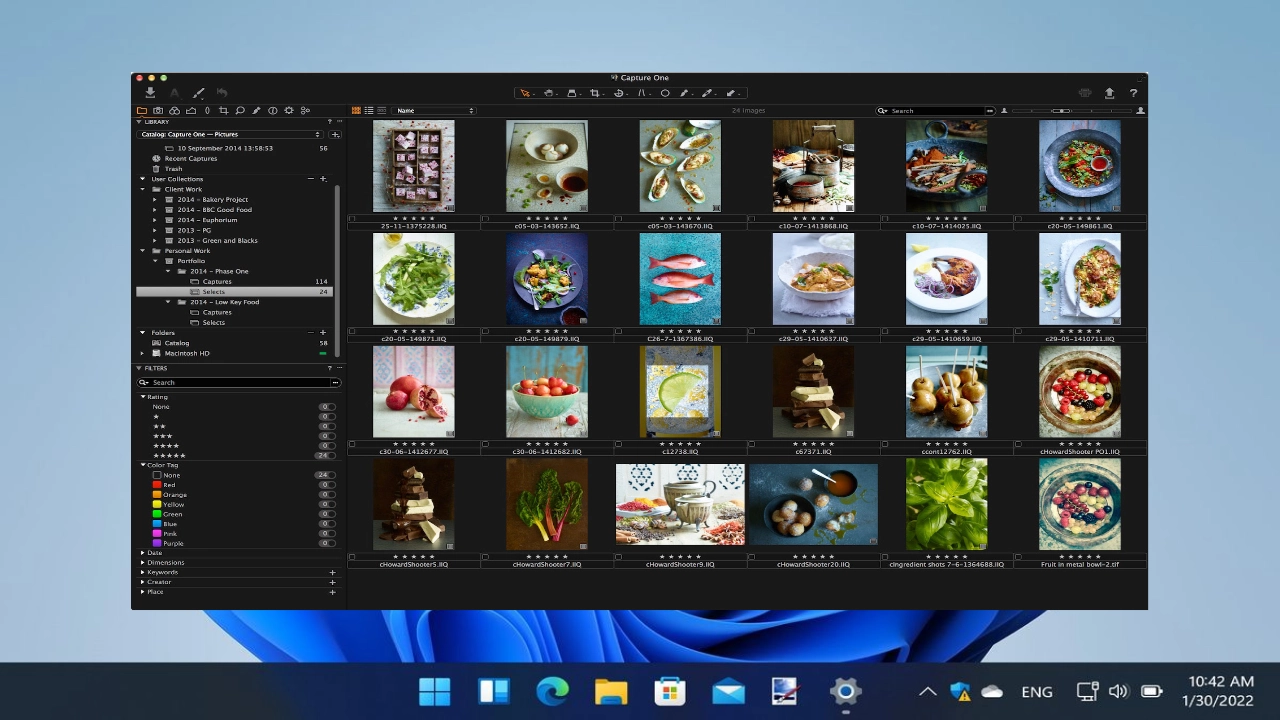
Task: Open the Output gear tool tab
Action: tap(289, 110)
